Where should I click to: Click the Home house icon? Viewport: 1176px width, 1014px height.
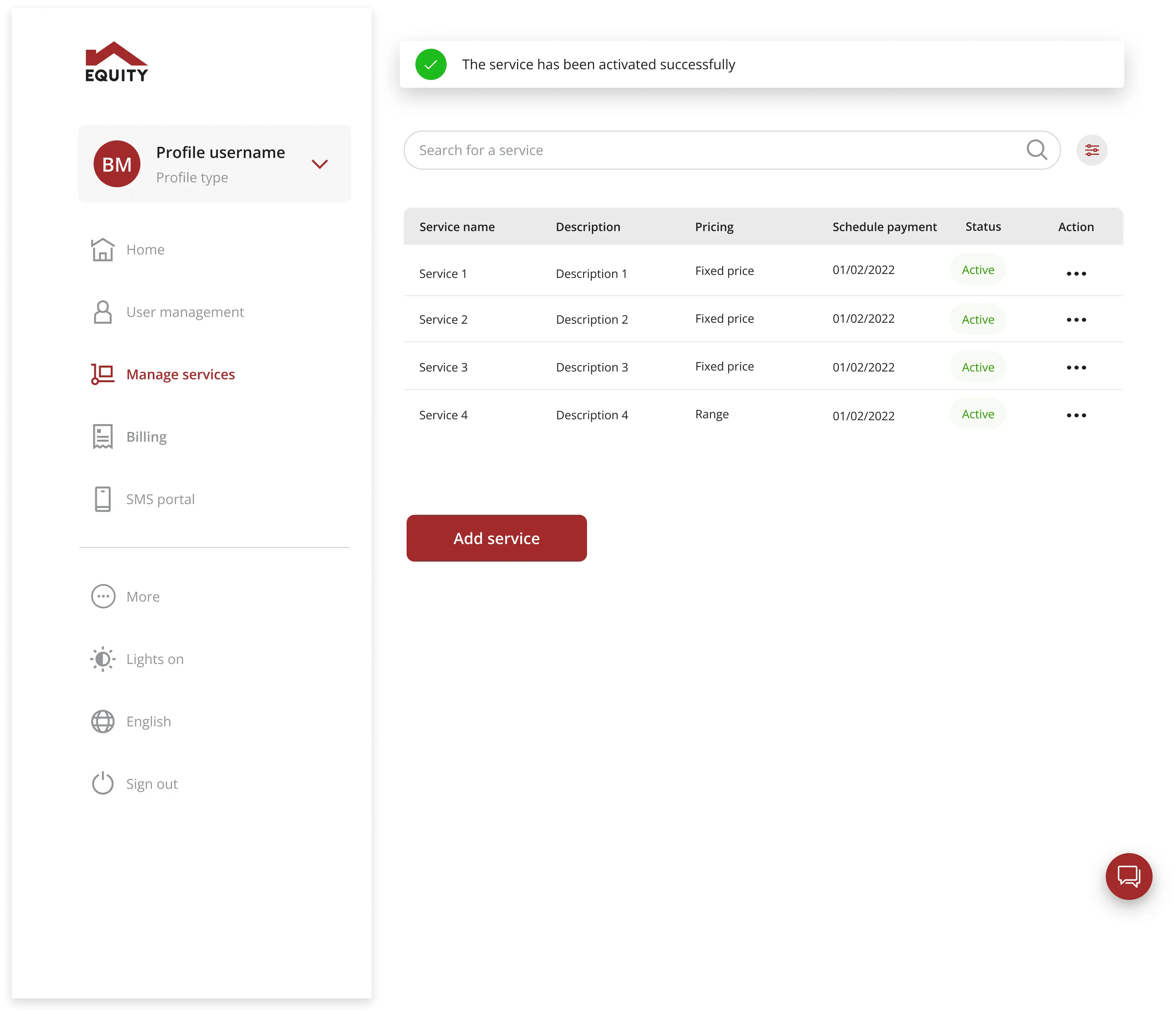103,250
